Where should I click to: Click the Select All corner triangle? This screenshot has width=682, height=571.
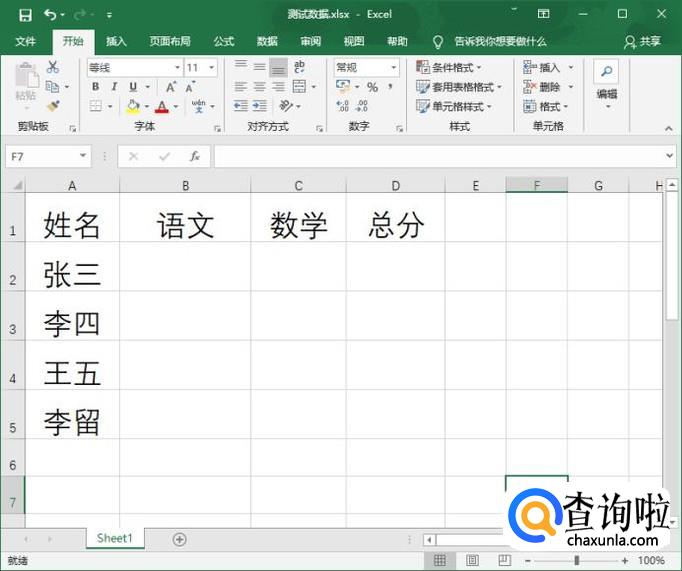click(17, 186)
